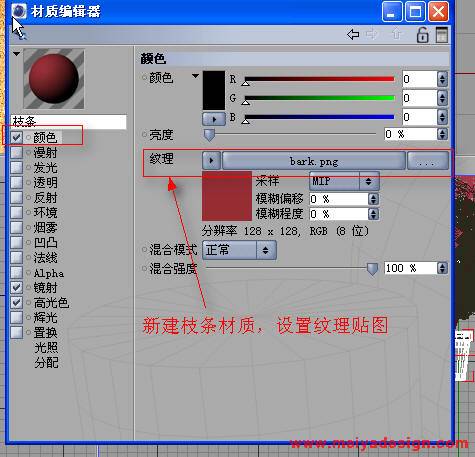Expand the material preview triangle menu
This screenshot has height=457, width=475.
tap(16, 53)
